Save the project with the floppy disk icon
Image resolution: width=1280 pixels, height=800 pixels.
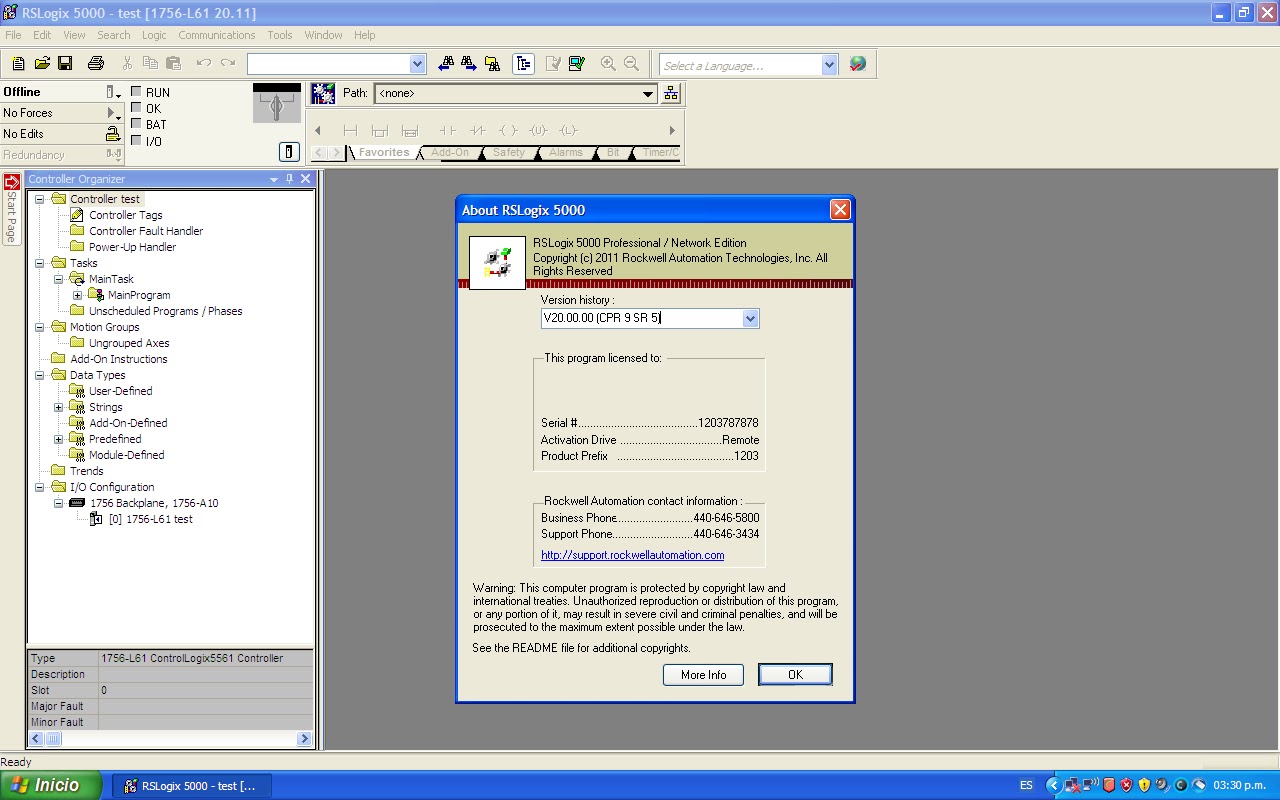[65, 63]
